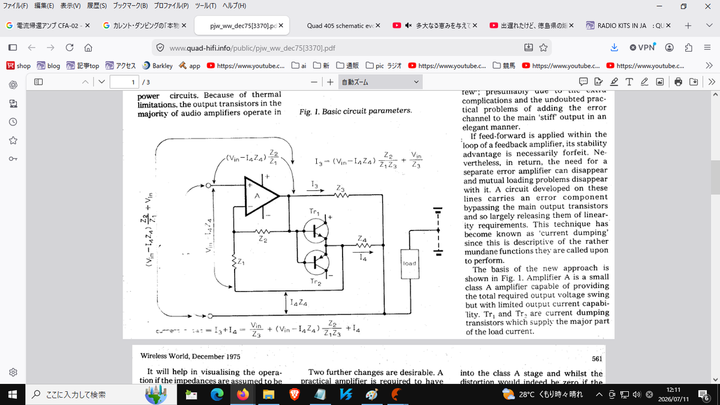
Task: Show more bookmarks overflow chevron
Action: (709, 66)
